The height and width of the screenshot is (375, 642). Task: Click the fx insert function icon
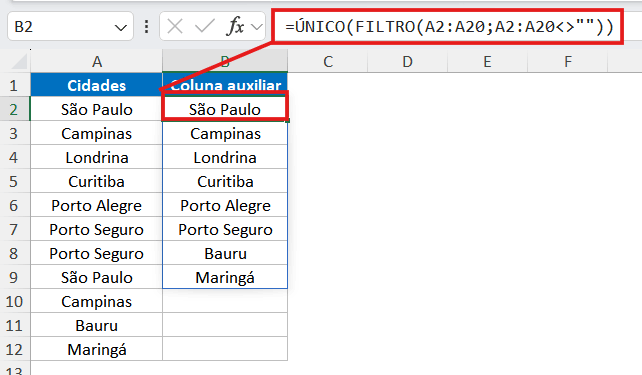235,27
